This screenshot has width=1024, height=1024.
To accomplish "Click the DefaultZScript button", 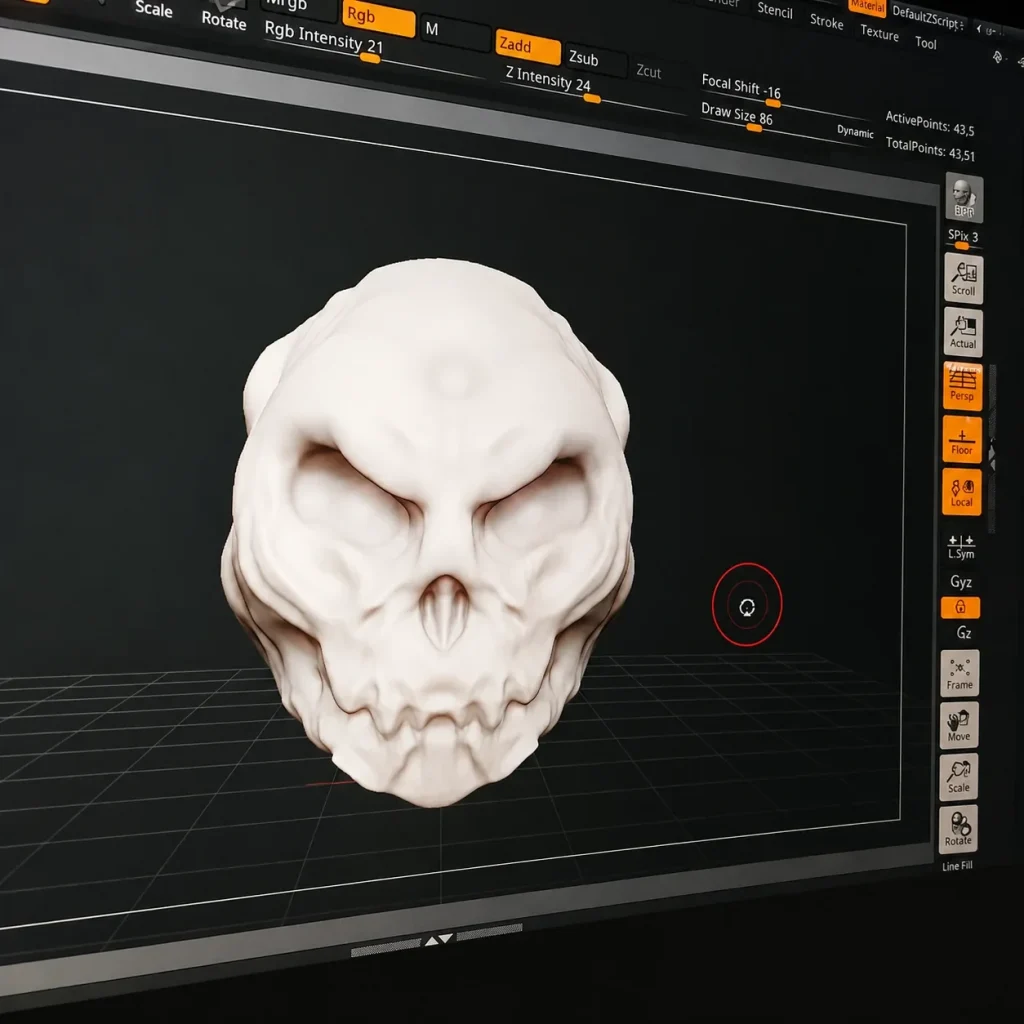I will click(926, 16).
